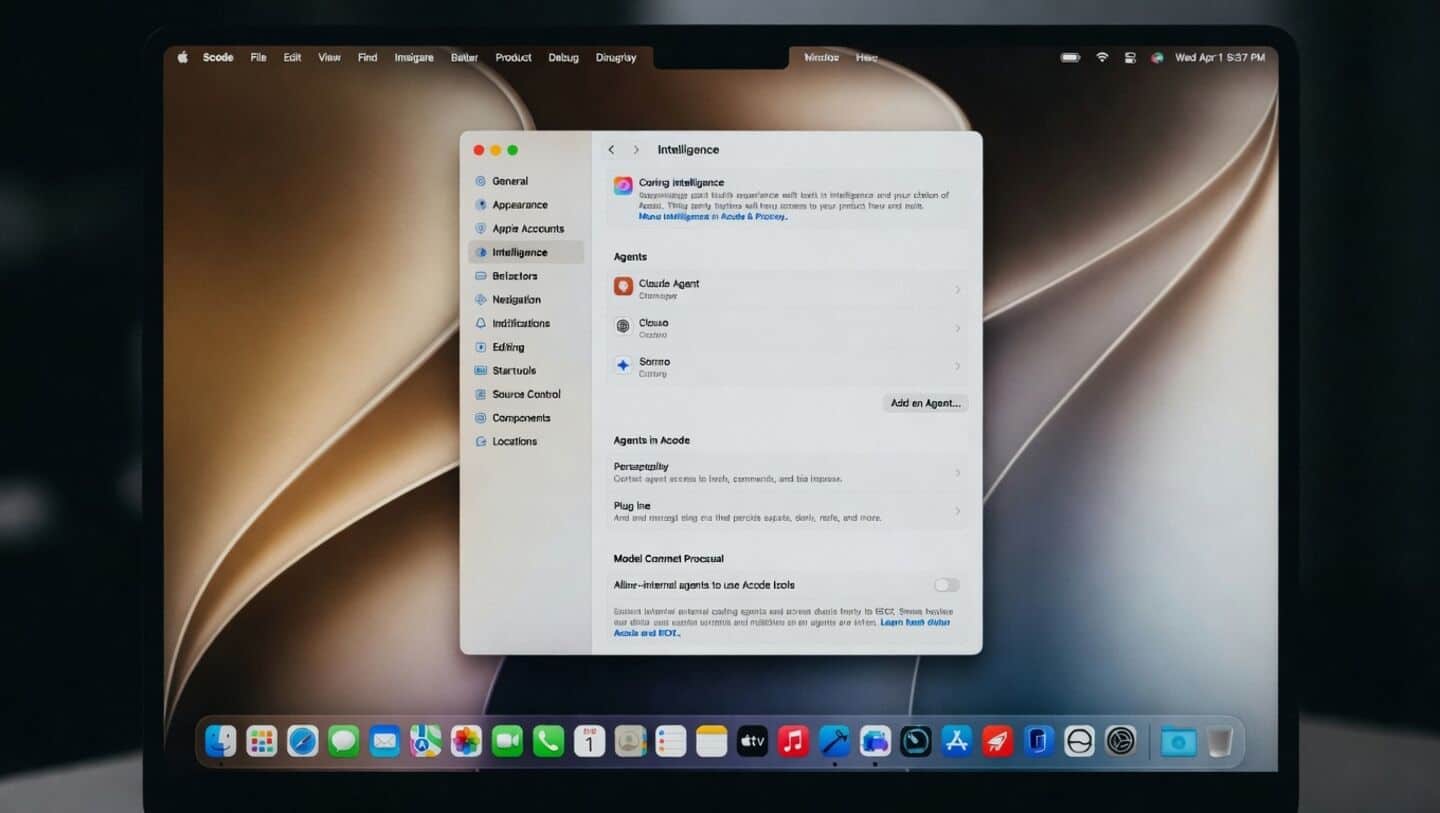Open Notes from the Dock
Viewport: 1440px width, 813px height.
pyautogui.click(x=711, y=741)
